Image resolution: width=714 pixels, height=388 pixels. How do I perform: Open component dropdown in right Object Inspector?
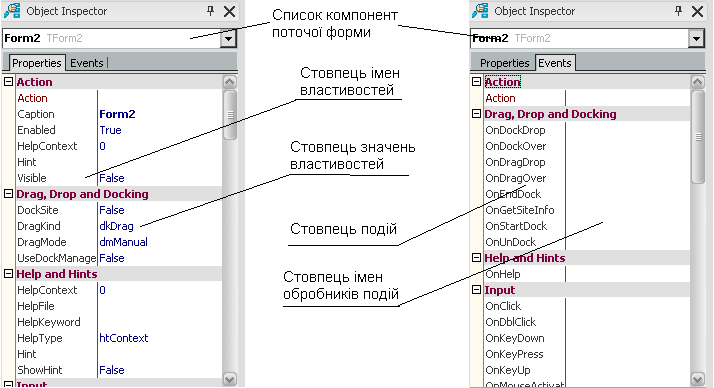pos(696,38)
